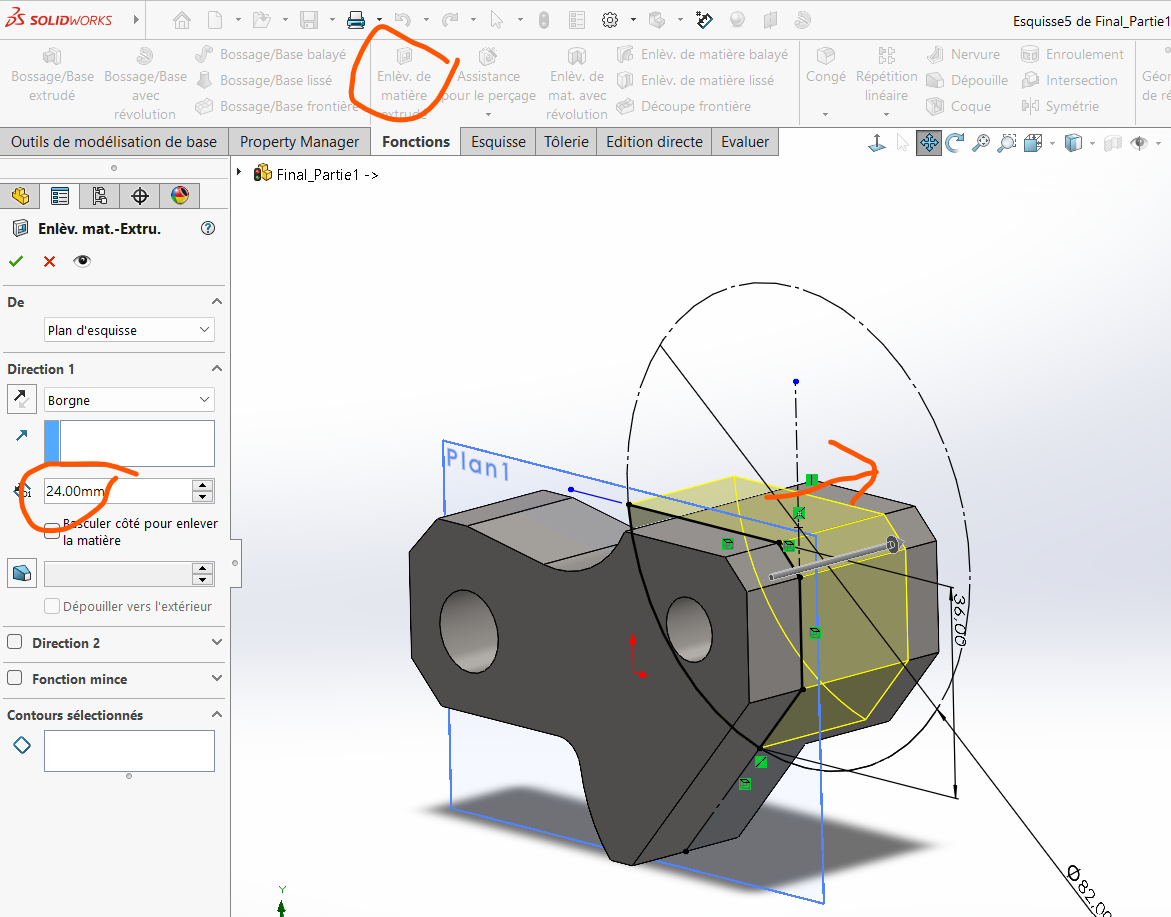Create a new document with the New icon

coord(215,20)
